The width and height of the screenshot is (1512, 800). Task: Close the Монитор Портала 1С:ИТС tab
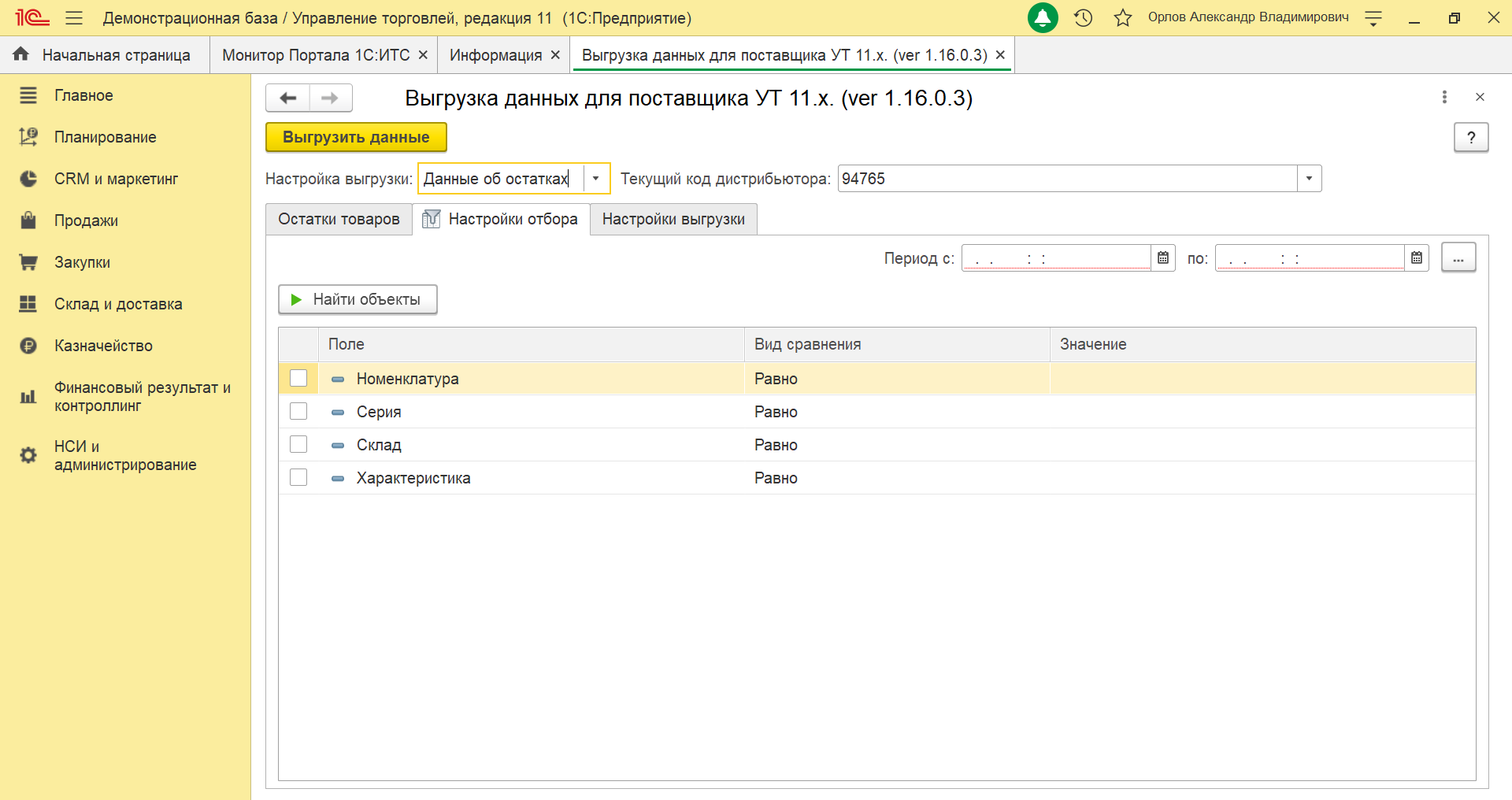(423, 55)
